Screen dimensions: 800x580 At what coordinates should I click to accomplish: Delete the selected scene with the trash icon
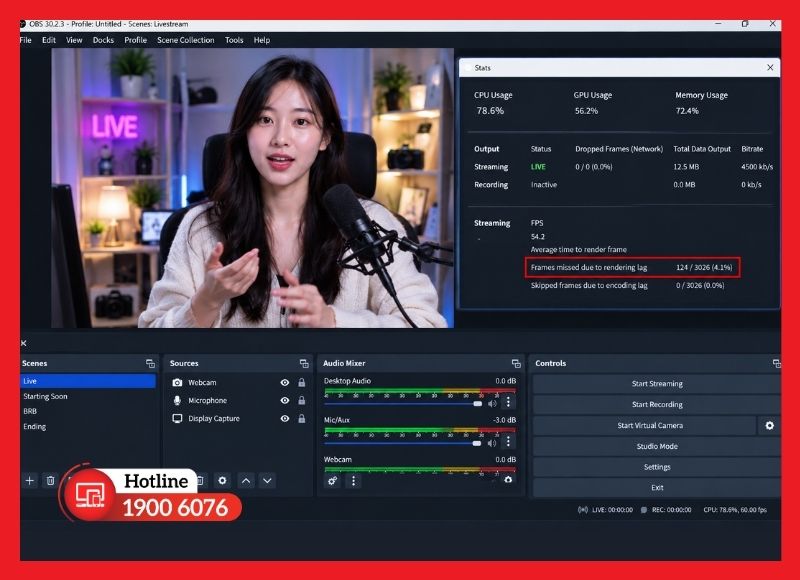51,481
